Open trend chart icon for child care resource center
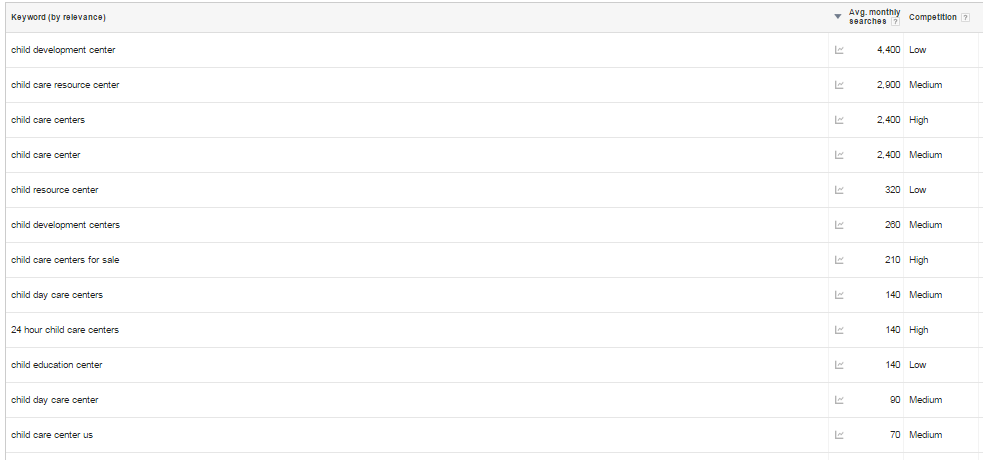Image resolution: width=983 pixels, height=460 pixels. (x=839, y=85)
